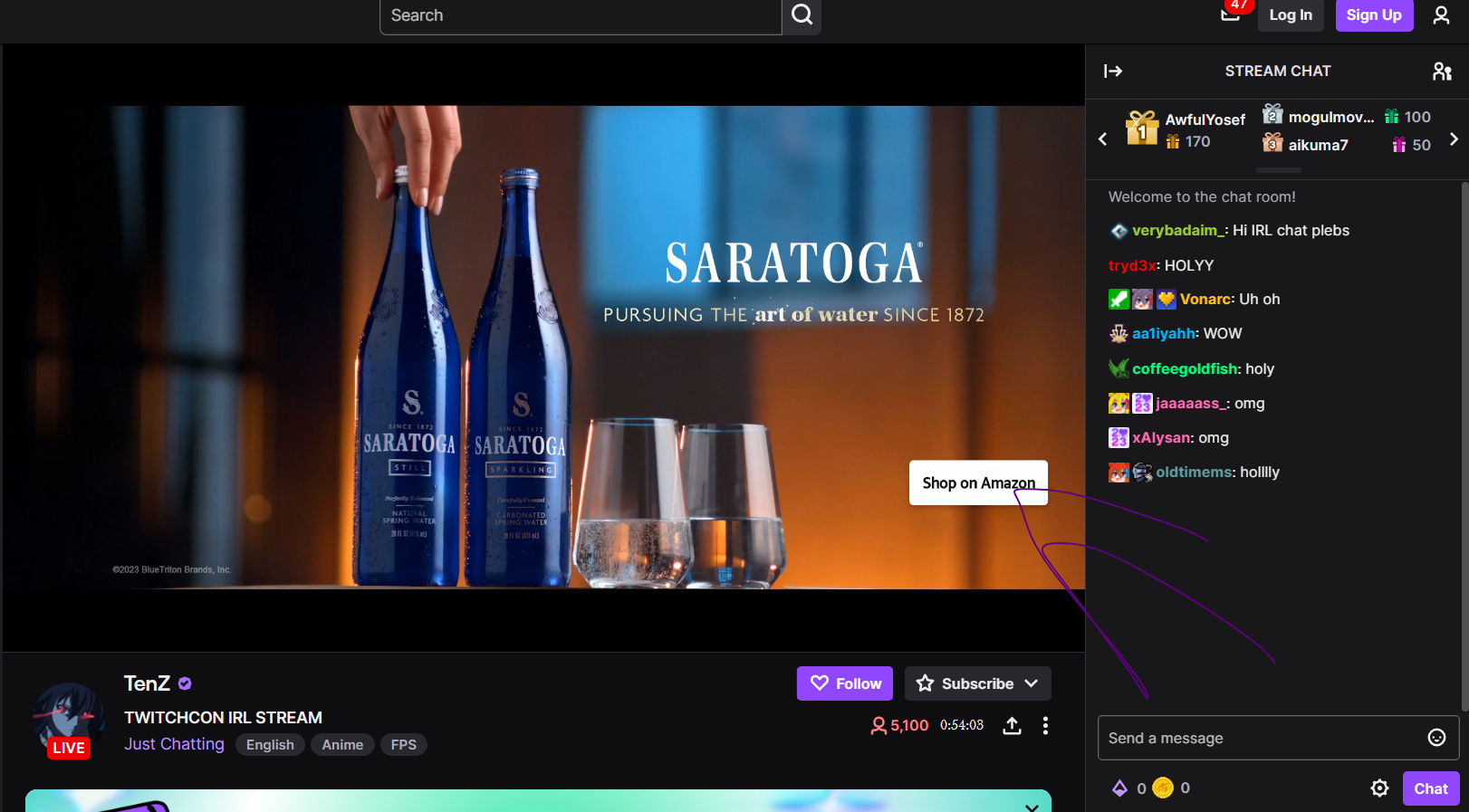Show previous gift leaderboard entry

[x=1102, y=139]
